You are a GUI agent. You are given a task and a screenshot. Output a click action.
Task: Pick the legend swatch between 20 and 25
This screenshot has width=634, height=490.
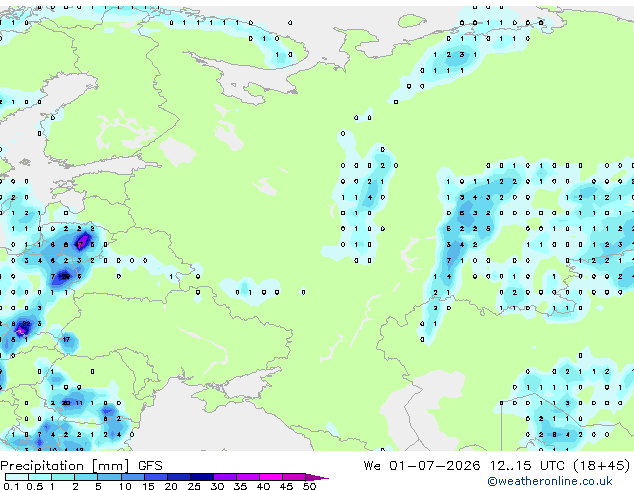click(178, 477)
